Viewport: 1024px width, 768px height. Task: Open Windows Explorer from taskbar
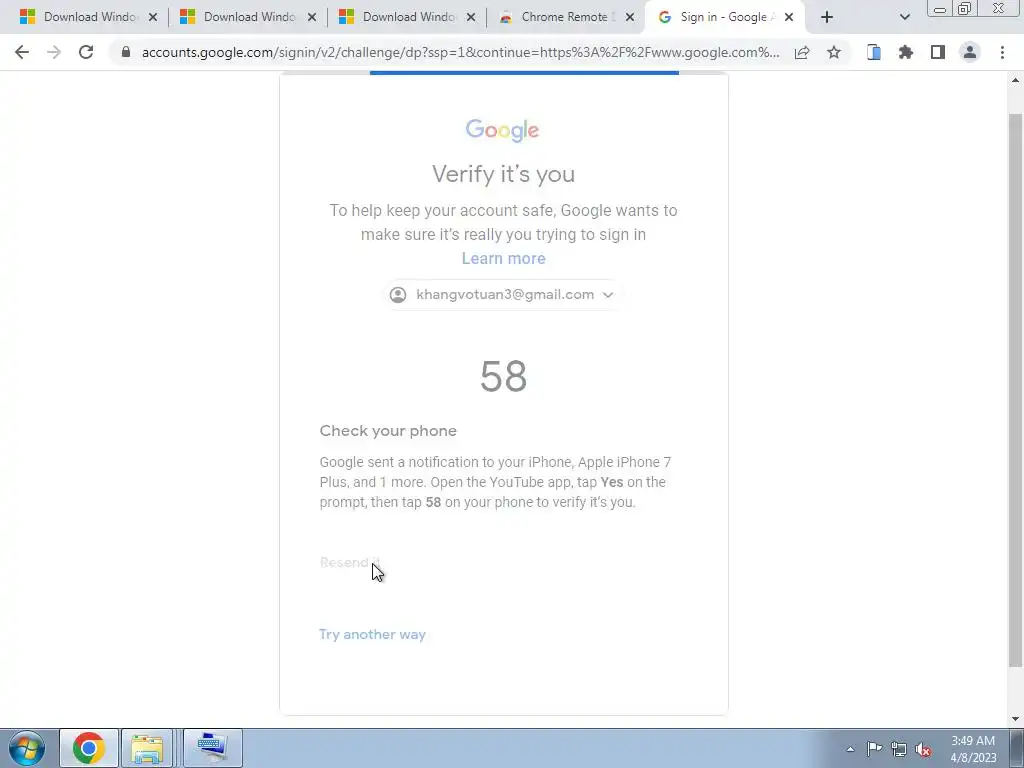coord(148,748)
